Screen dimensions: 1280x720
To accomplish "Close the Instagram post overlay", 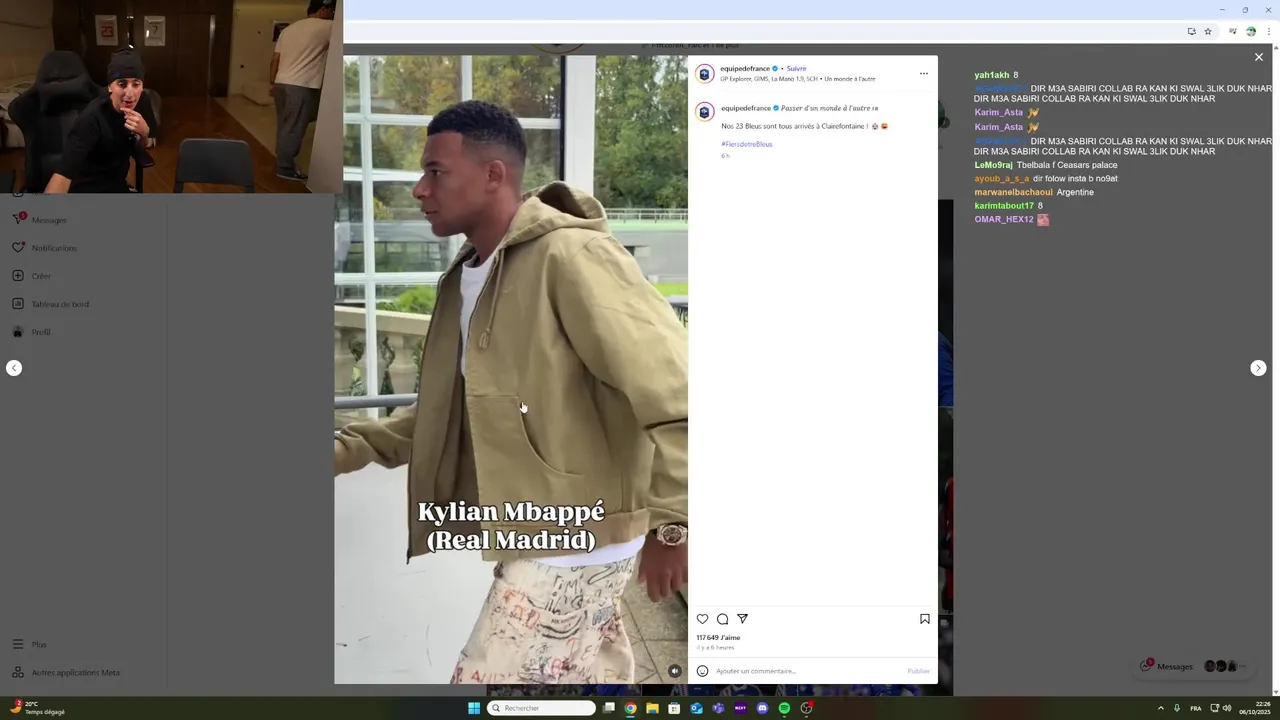I will click(1259, 57).
